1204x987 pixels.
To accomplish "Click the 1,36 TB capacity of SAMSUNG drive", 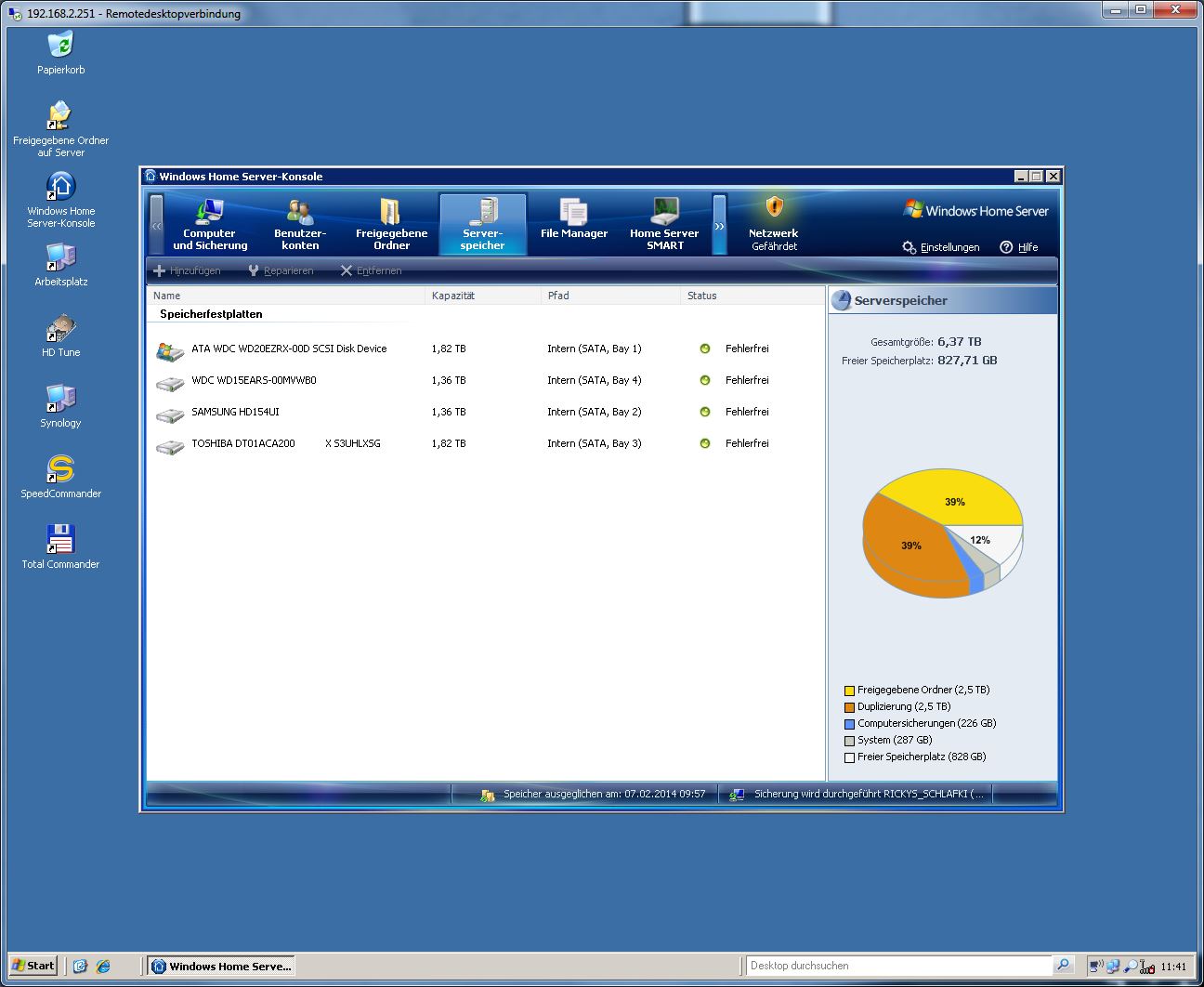I will click(x=449, y=412).
